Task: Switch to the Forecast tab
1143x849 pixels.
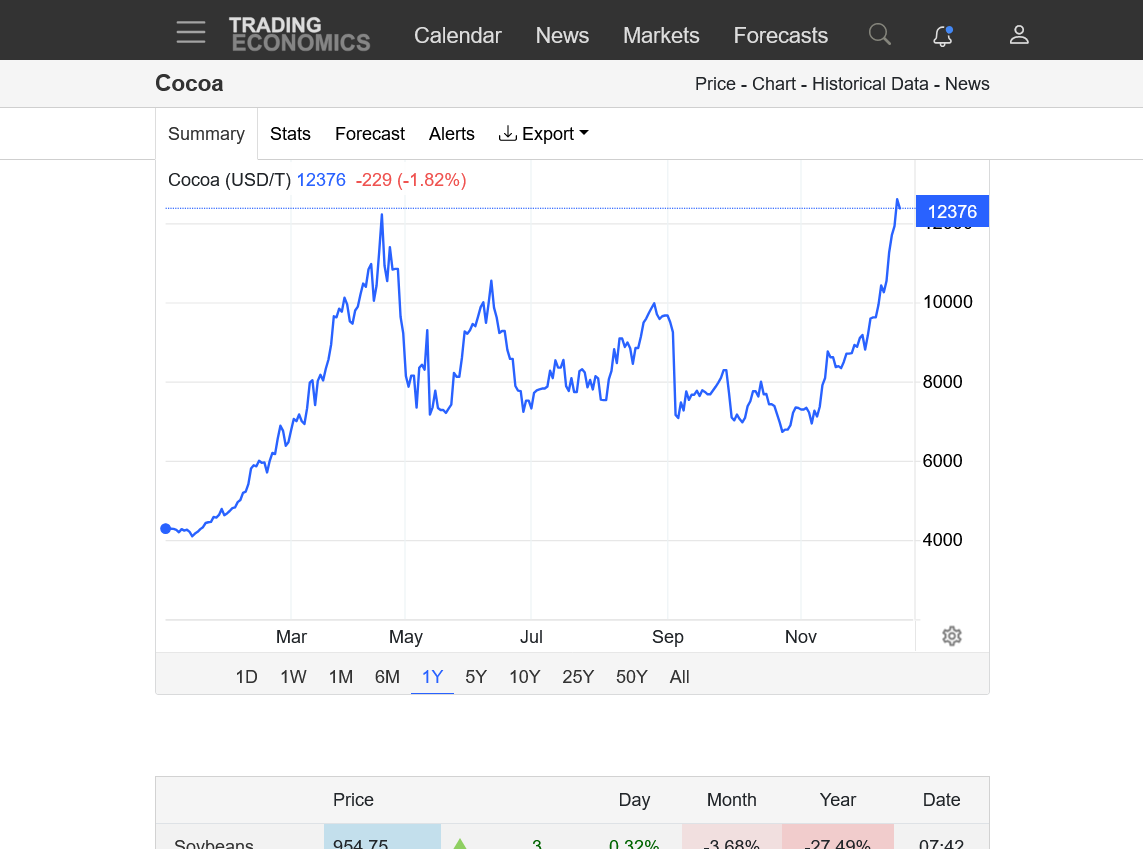Action: coord(369,134)
